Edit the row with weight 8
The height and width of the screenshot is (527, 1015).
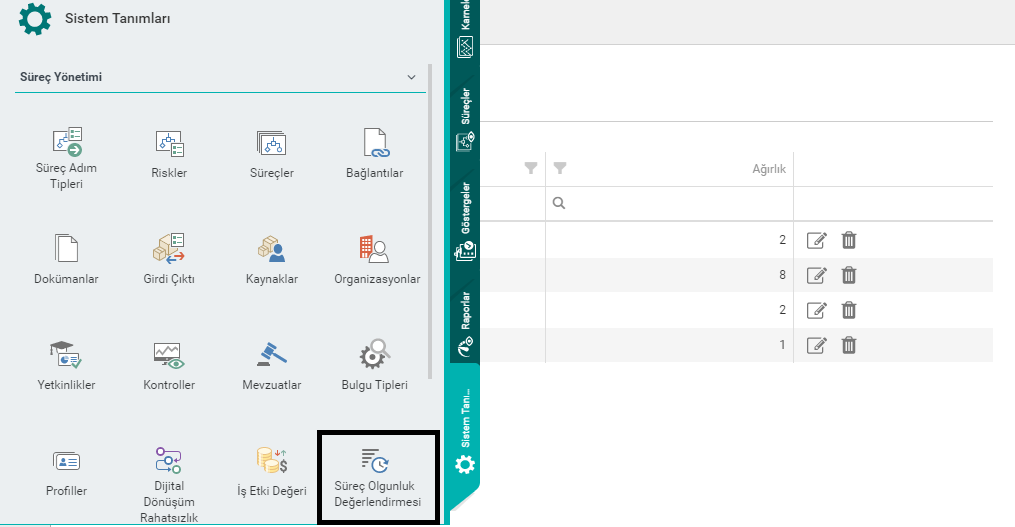816,275
